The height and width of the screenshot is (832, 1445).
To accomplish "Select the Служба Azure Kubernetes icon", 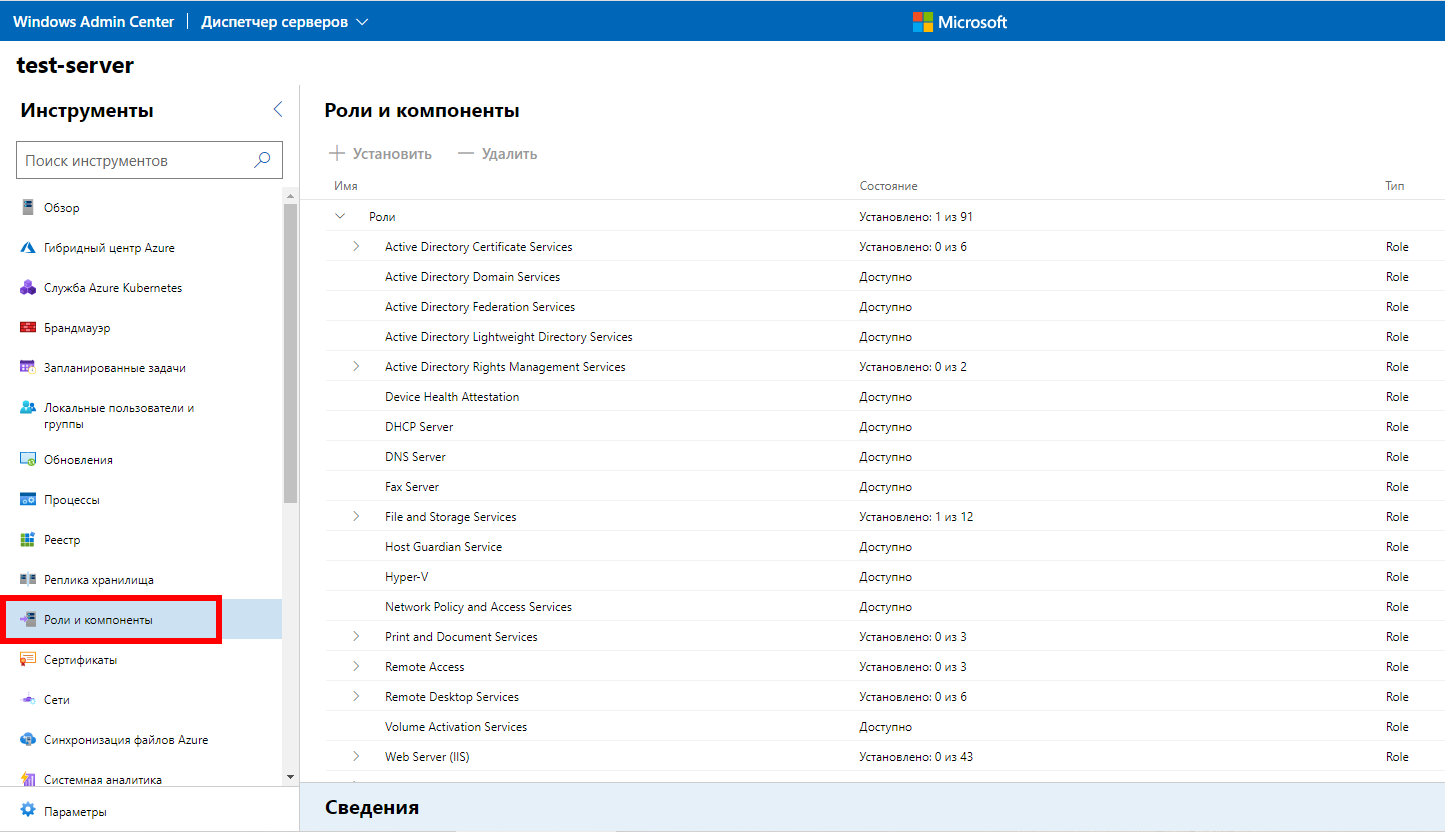I will pyautogui.click(x=28, y=288).
